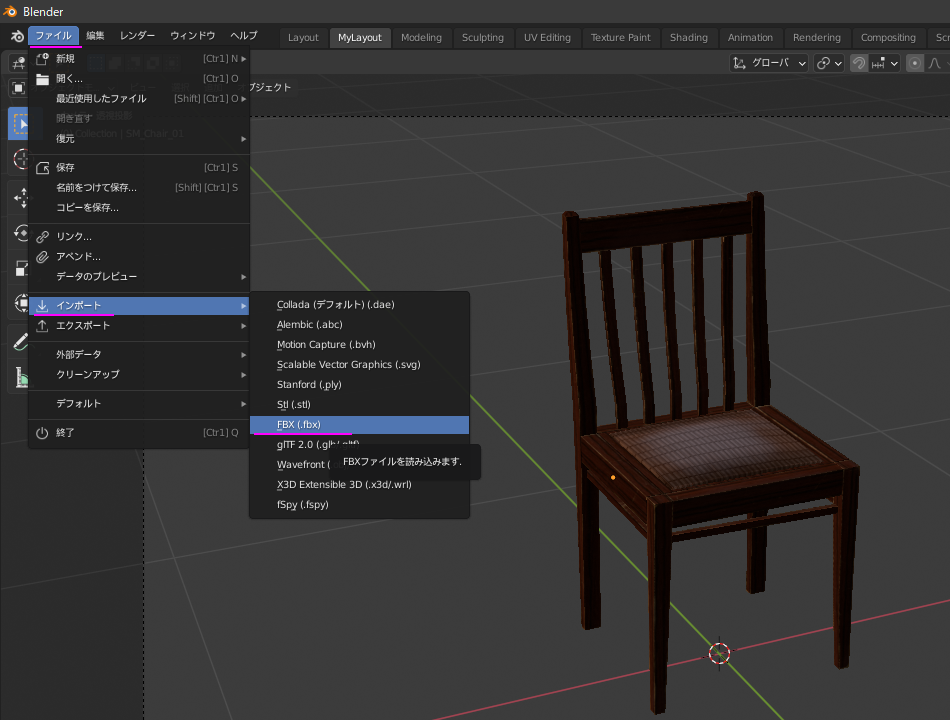The width and height of the screenshot is (950, 720).
Task: Toggle proportional editing
Action: [x=914, y=62]
